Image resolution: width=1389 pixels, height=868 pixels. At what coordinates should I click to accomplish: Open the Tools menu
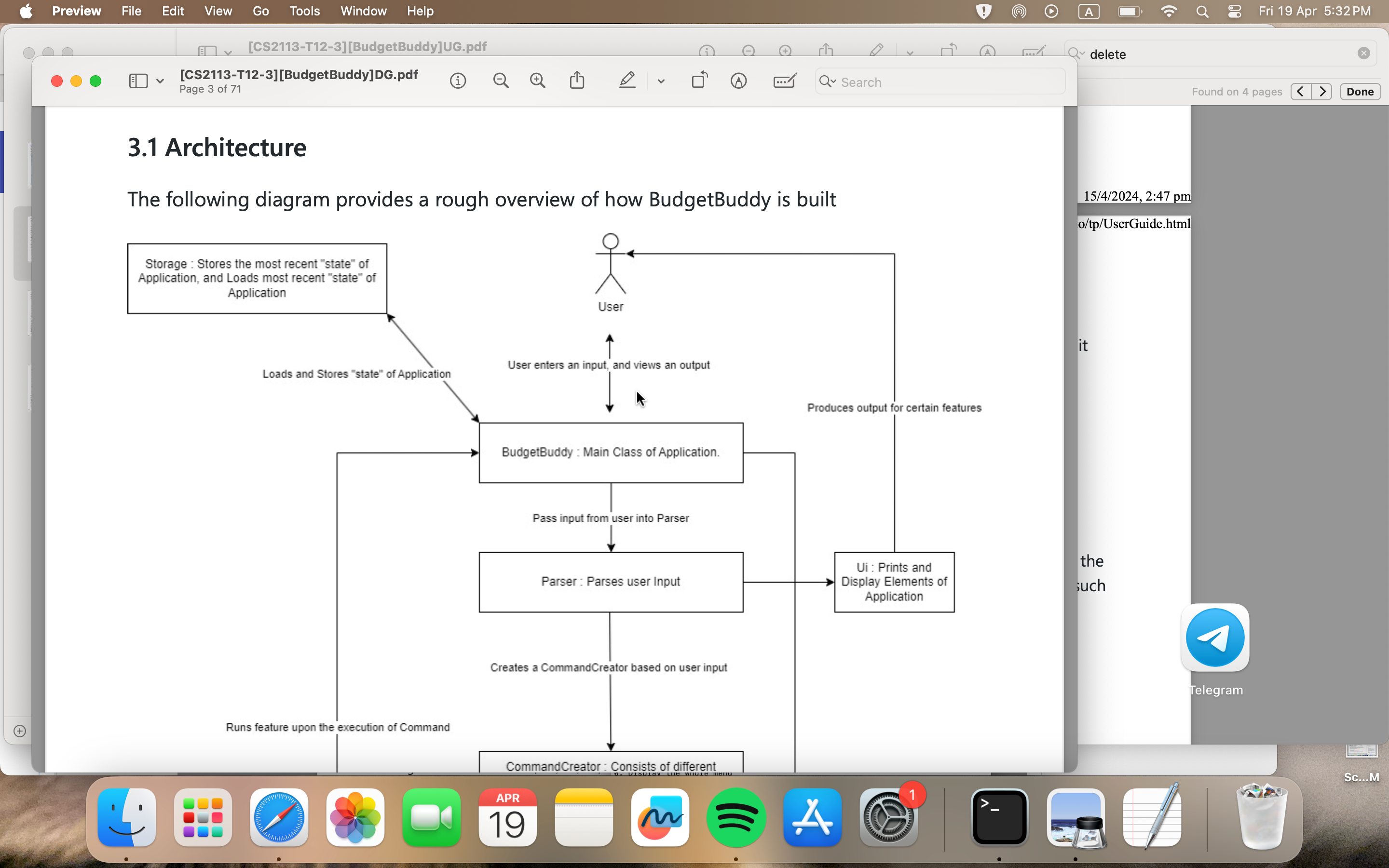pyautogui.click(x=304, y=12)
